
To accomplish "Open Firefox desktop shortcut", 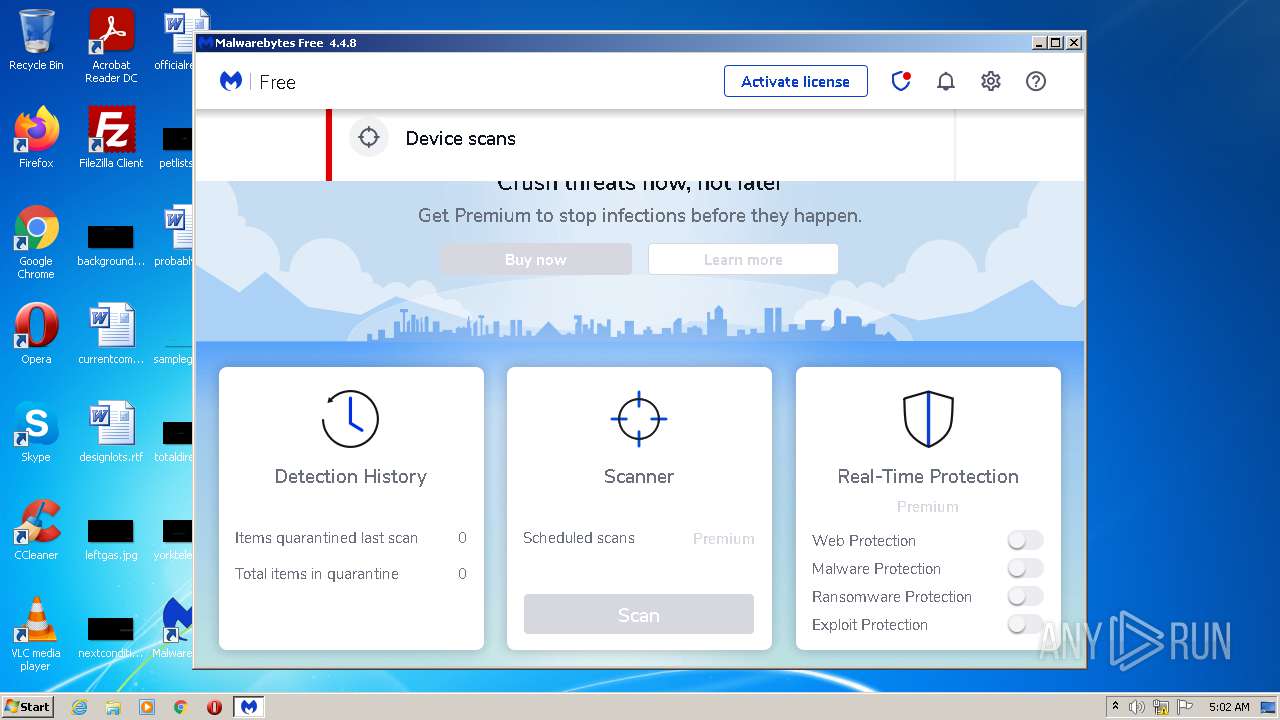I will click(x=36, y=138).
